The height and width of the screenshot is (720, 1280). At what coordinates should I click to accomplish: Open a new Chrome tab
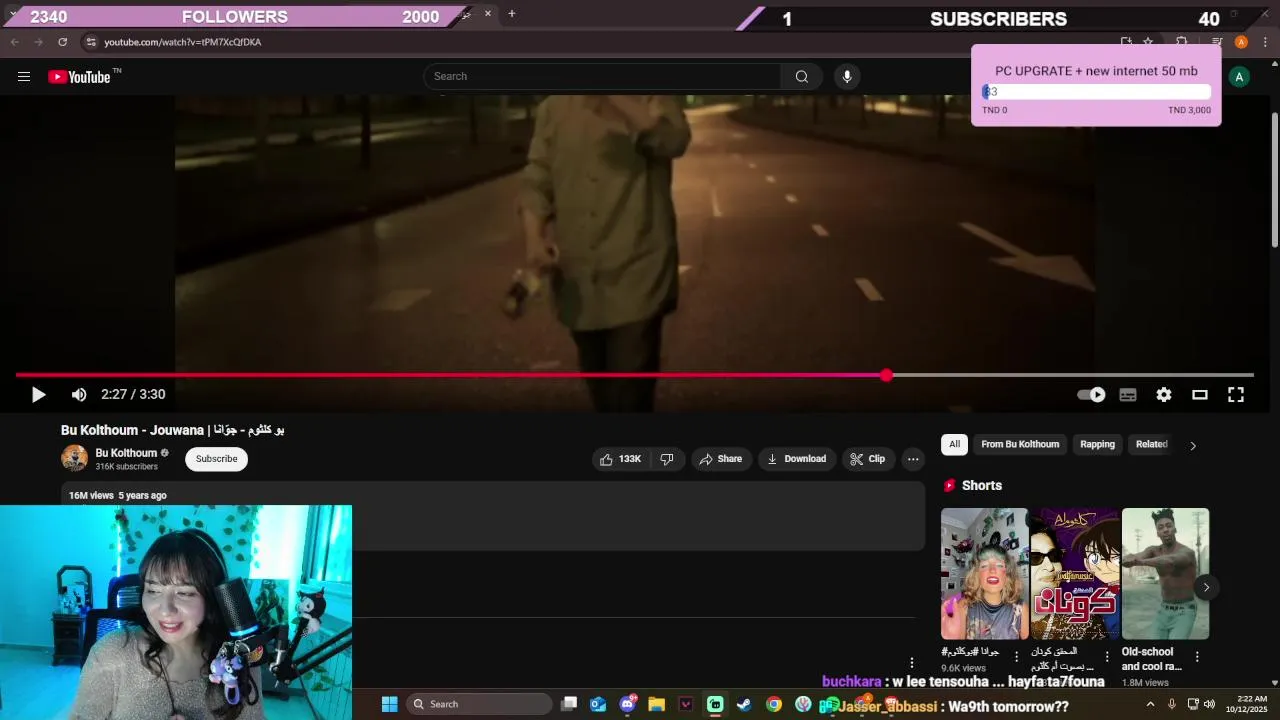click(511, 14)
